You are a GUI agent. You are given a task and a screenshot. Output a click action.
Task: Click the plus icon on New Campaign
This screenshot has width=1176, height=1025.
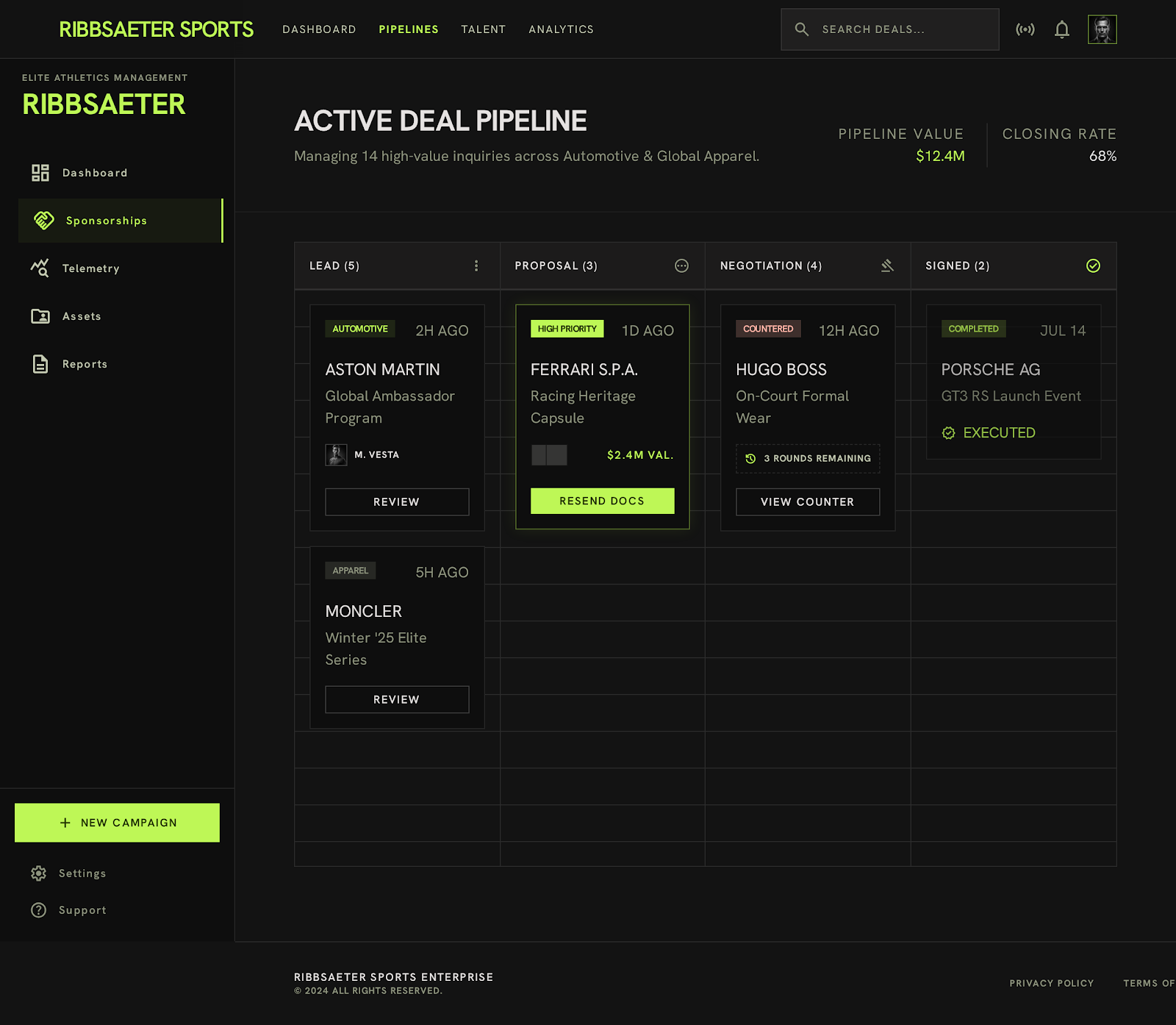65,823
